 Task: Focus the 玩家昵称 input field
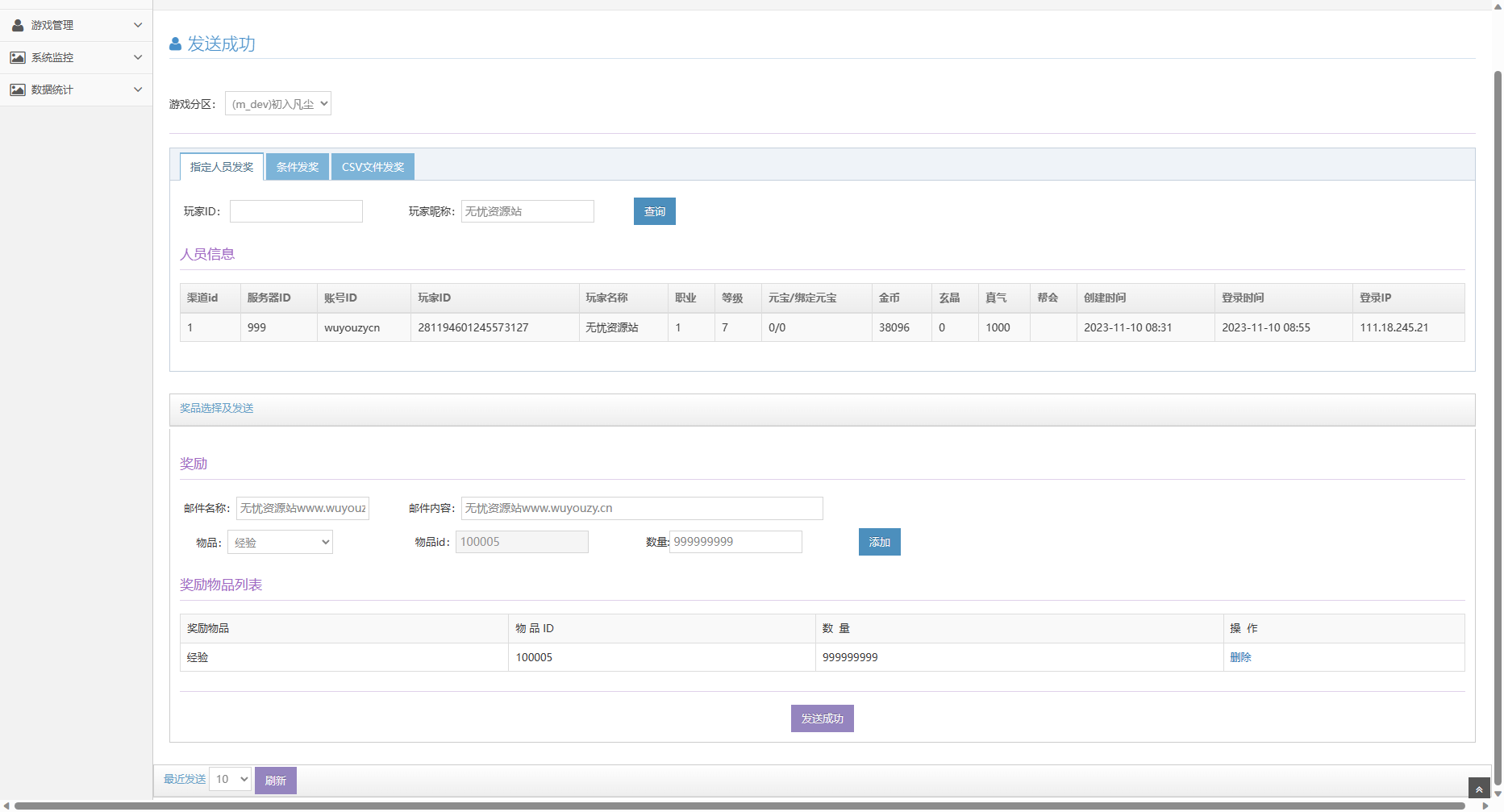click(x=527, y=211)
